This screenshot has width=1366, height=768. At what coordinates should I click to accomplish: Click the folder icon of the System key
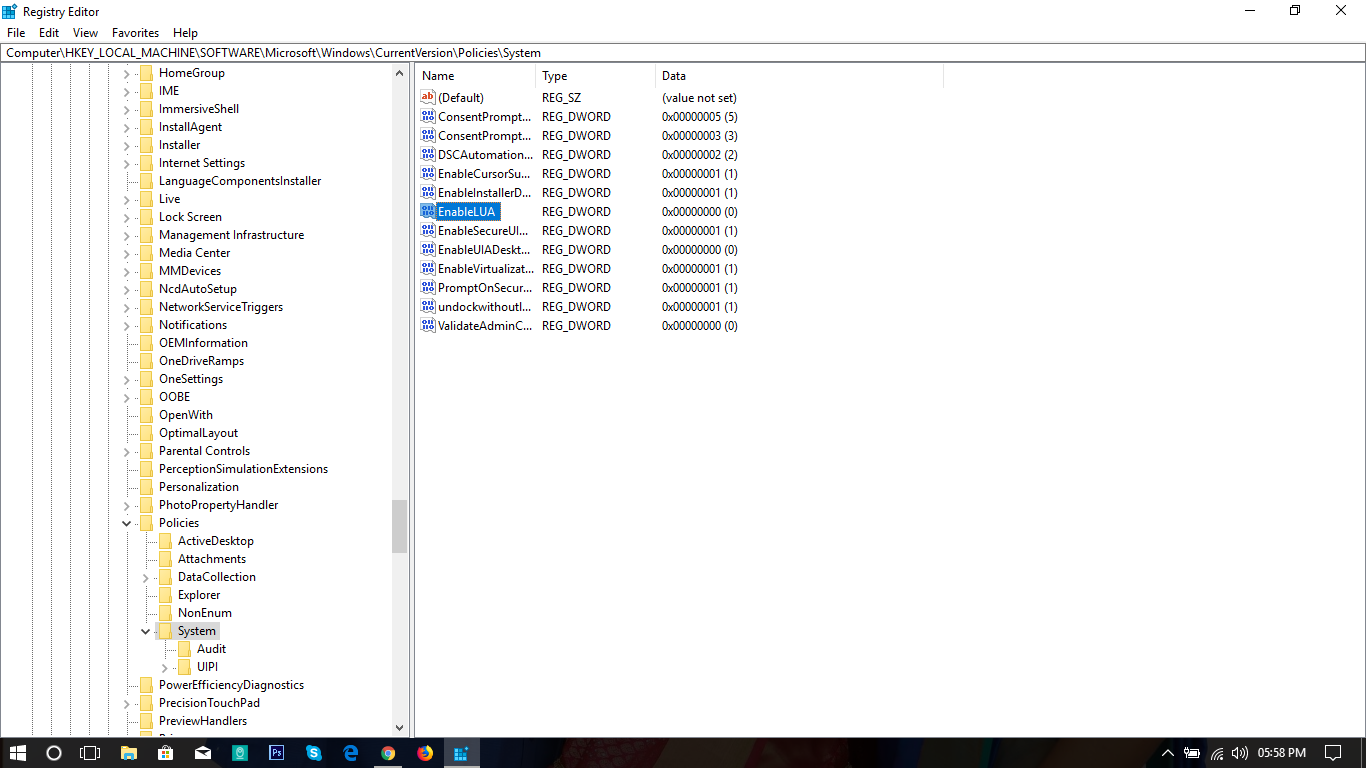point(165,631)
